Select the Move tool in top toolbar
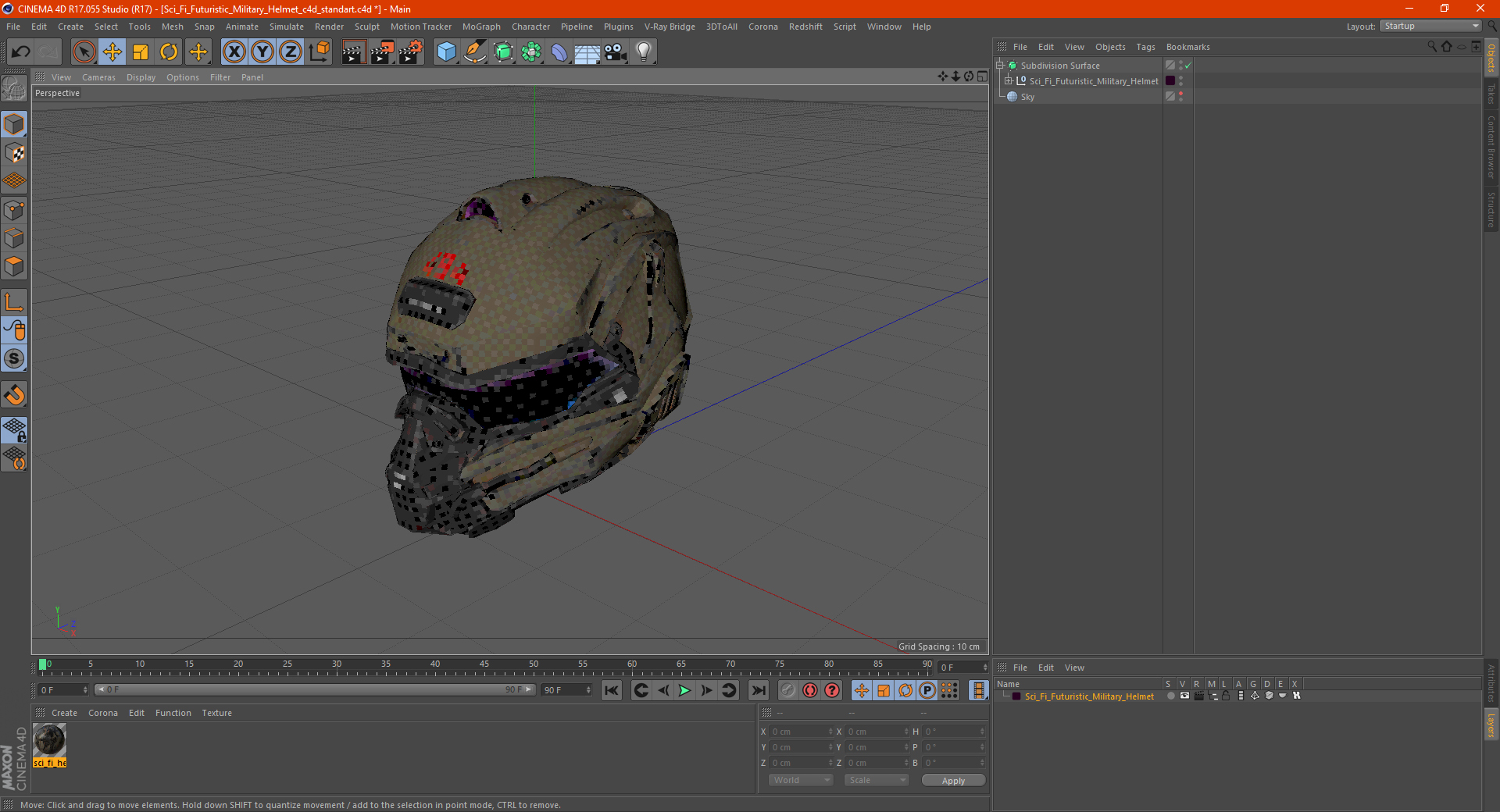 click(x=112, y=52)
